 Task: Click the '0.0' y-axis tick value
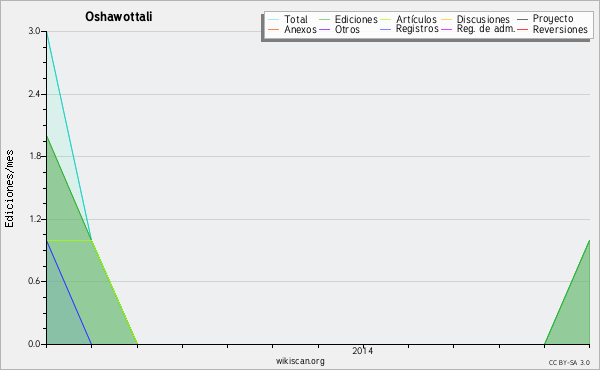[34, 344]
